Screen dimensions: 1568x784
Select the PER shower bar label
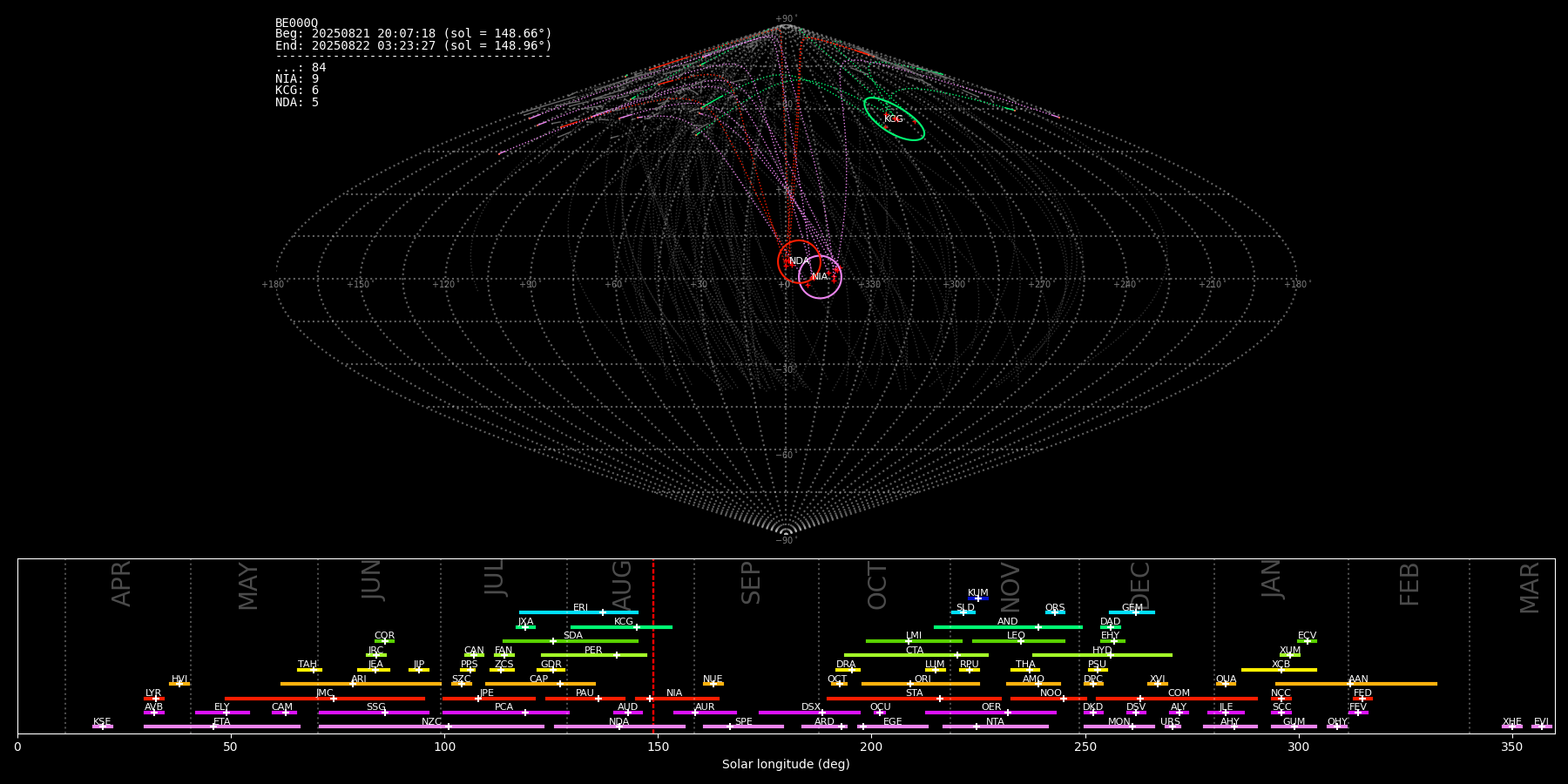[593, 651]
